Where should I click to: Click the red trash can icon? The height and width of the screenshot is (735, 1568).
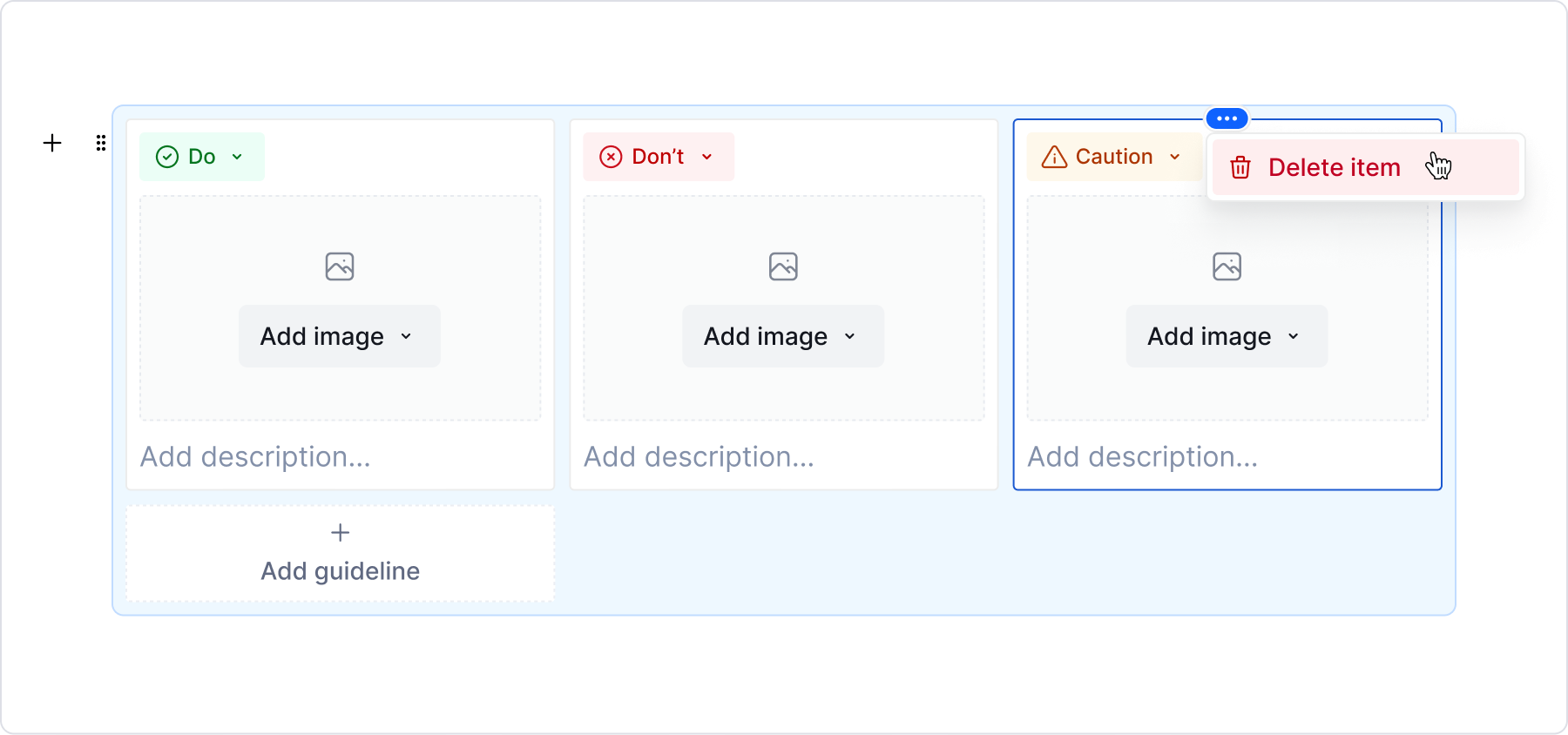coord(1240,167)
